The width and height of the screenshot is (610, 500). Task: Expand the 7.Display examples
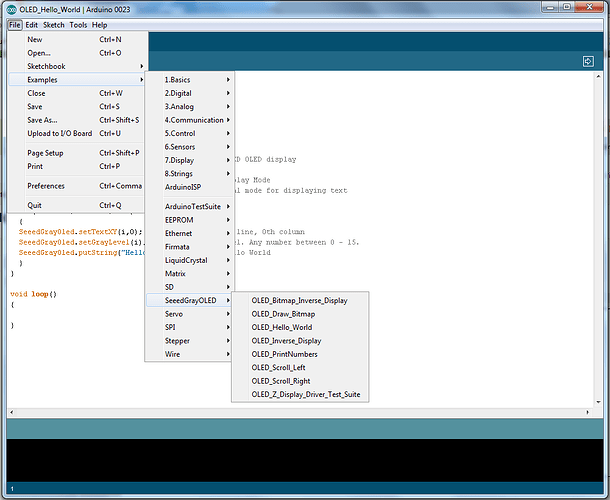189,160
